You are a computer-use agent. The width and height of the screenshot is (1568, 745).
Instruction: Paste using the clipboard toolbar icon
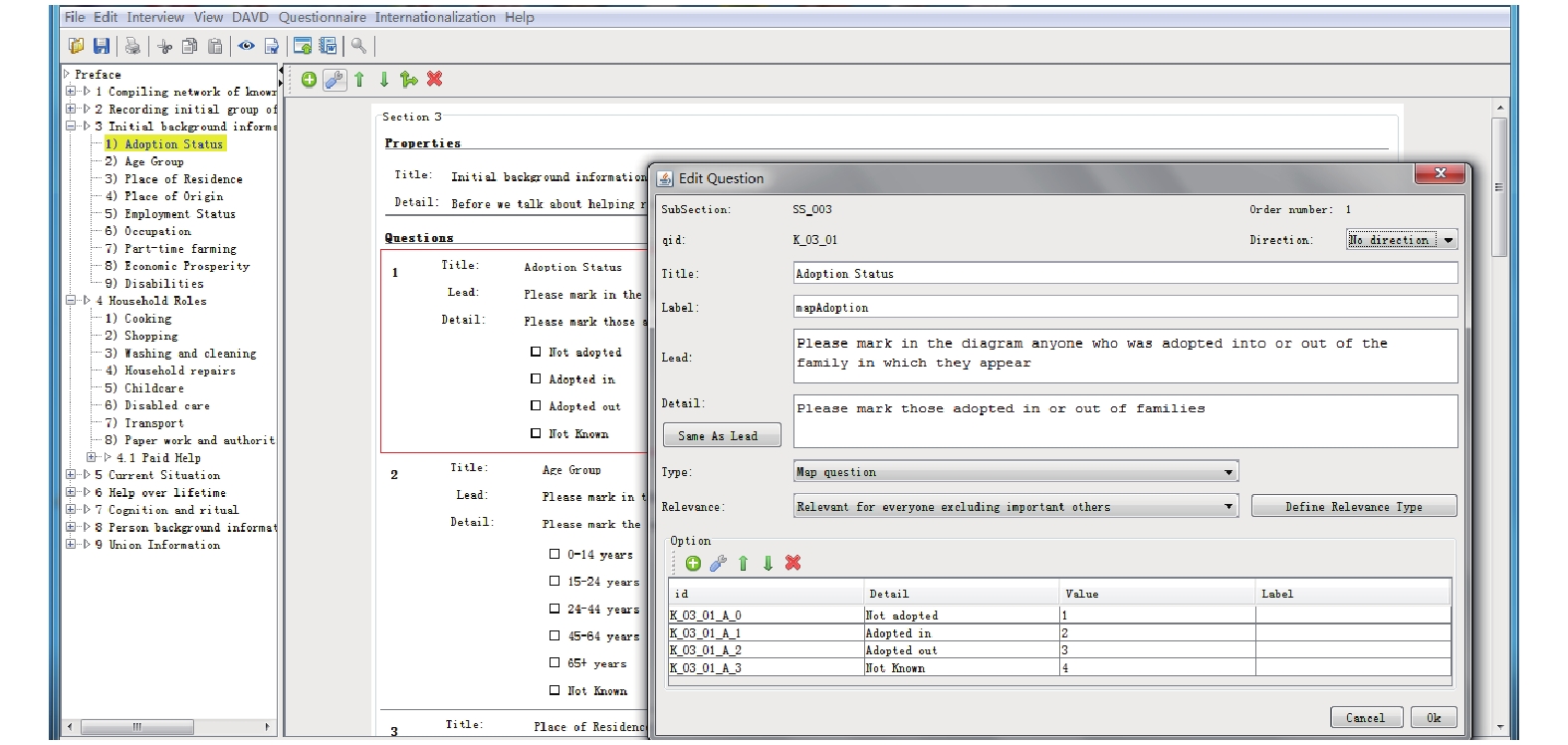214,46
